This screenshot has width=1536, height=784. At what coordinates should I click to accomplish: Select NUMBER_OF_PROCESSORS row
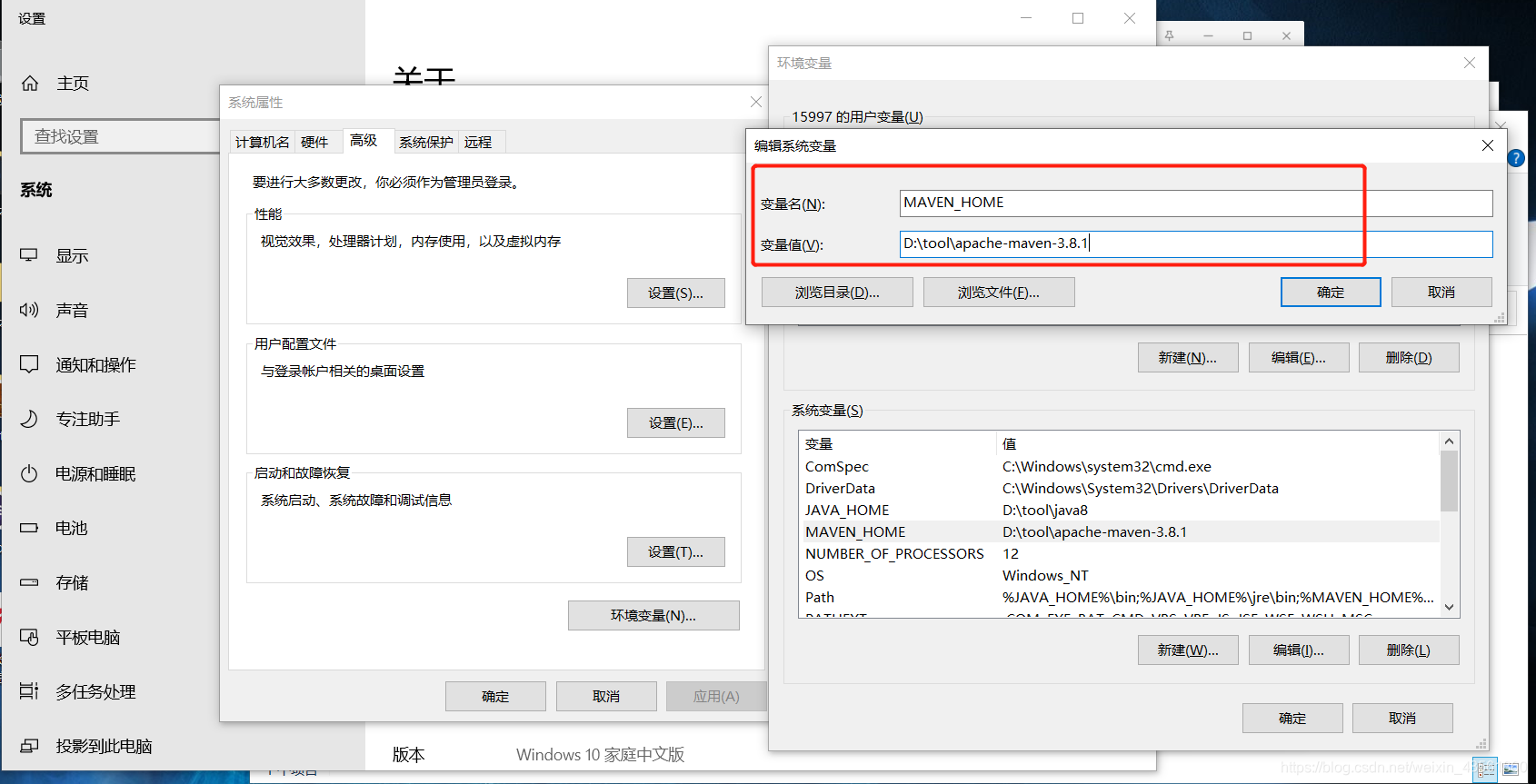[x=1119, y=554]
